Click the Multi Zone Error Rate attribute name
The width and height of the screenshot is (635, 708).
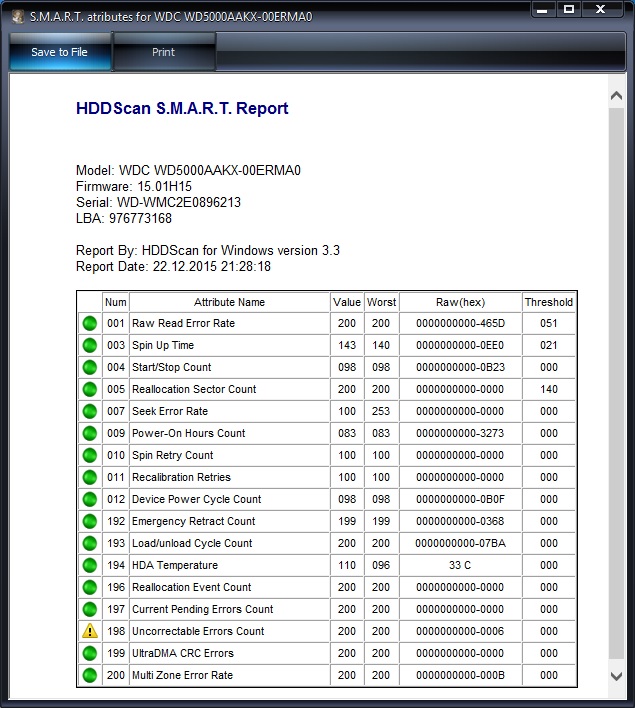(x=182, y=675)
